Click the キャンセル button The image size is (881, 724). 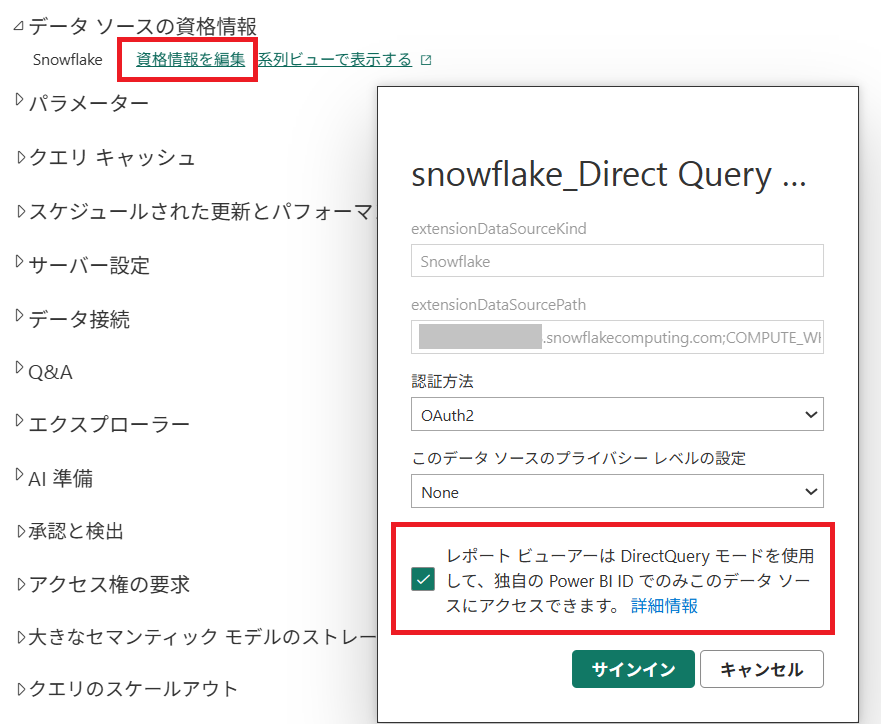coord(762,669)
